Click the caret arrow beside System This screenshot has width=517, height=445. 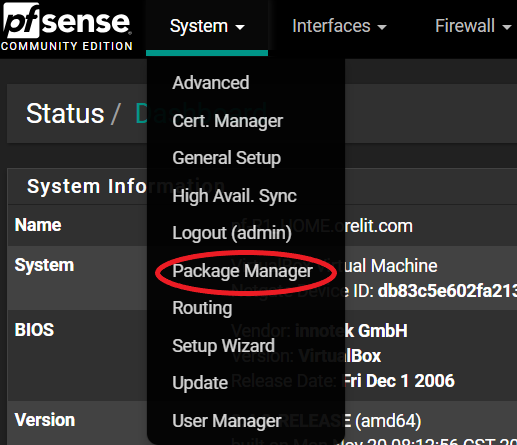[x=240, y=27]
